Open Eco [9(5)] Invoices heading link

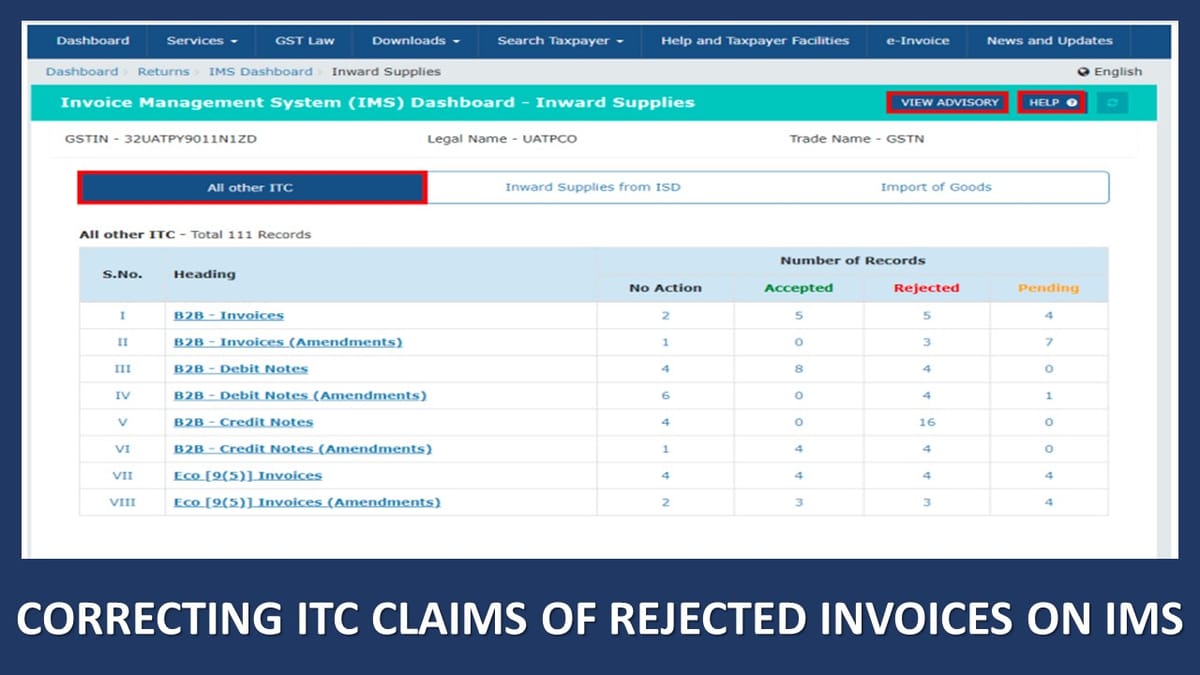246,475
